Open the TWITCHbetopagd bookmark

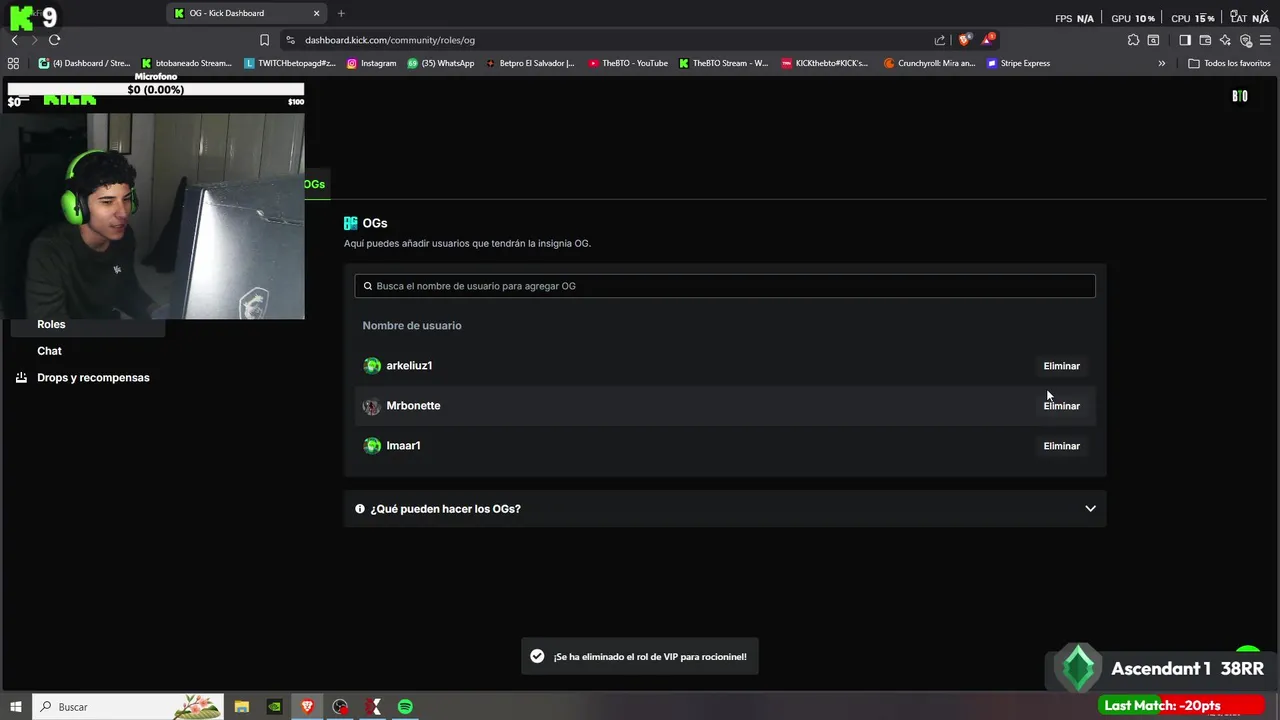(x=290, y=63)
